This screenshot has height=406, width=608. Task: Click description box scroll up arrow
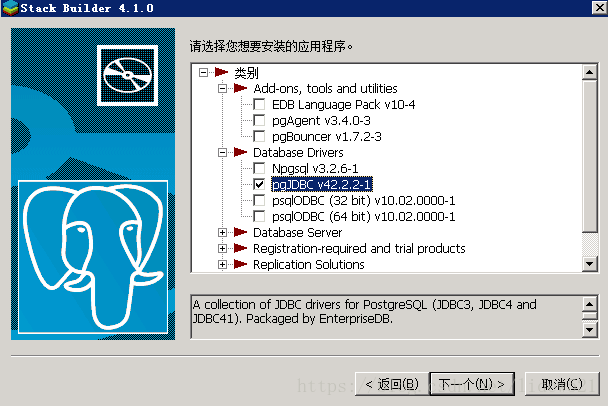pos(589,304)
